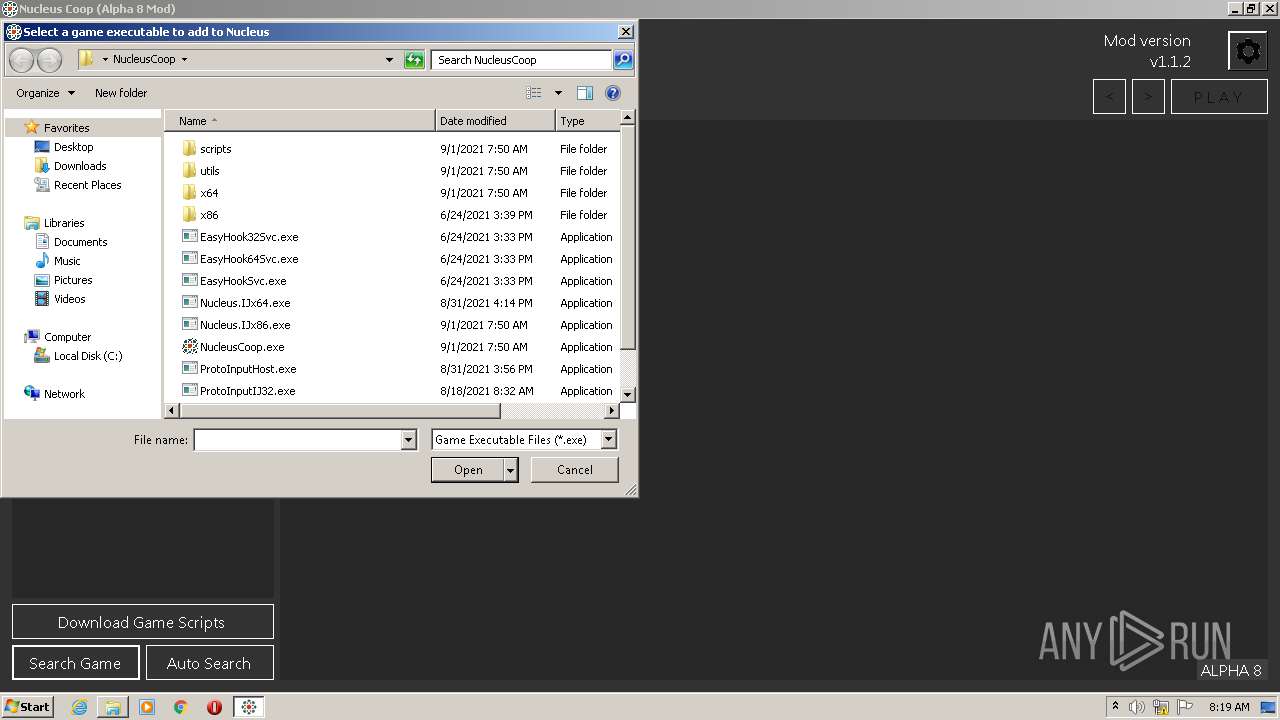Open Chrome from the taskbar
Screen dimensions: 1280x720
pyautogui.click(x=181, y=707)
